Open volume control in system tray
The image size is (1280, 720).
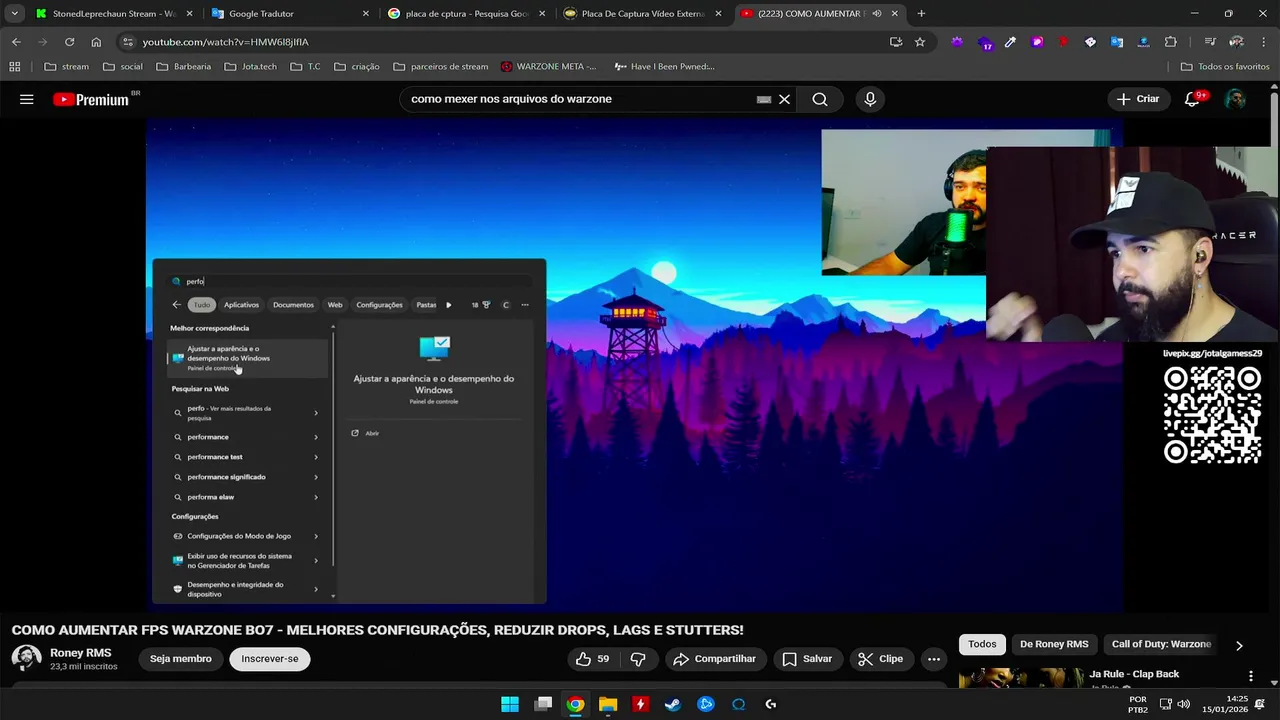[x=1184, y=704]
